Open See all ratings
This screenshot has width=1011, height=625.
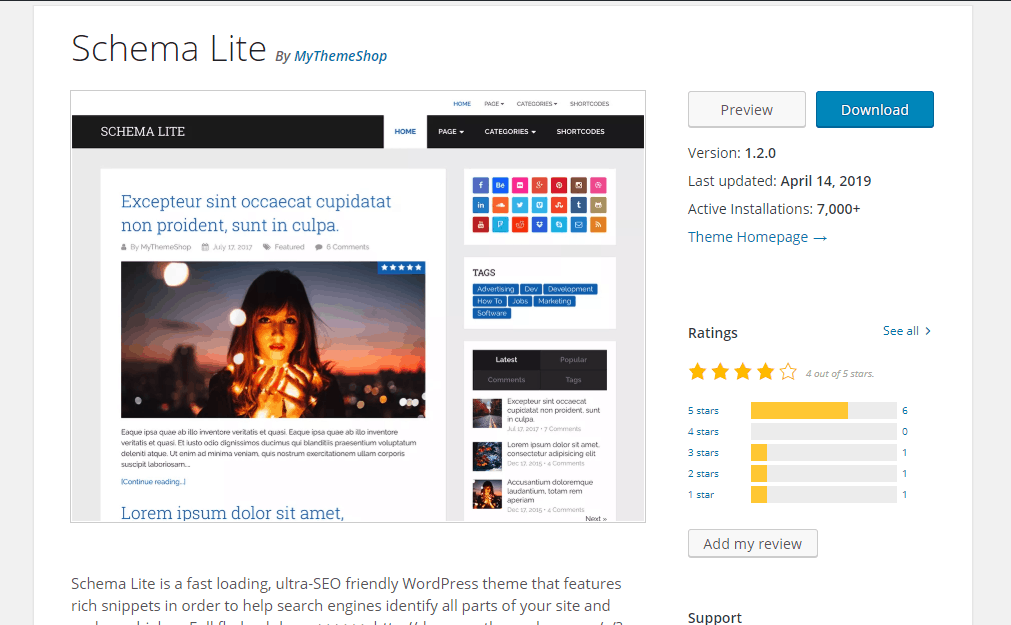pos(907,331)
